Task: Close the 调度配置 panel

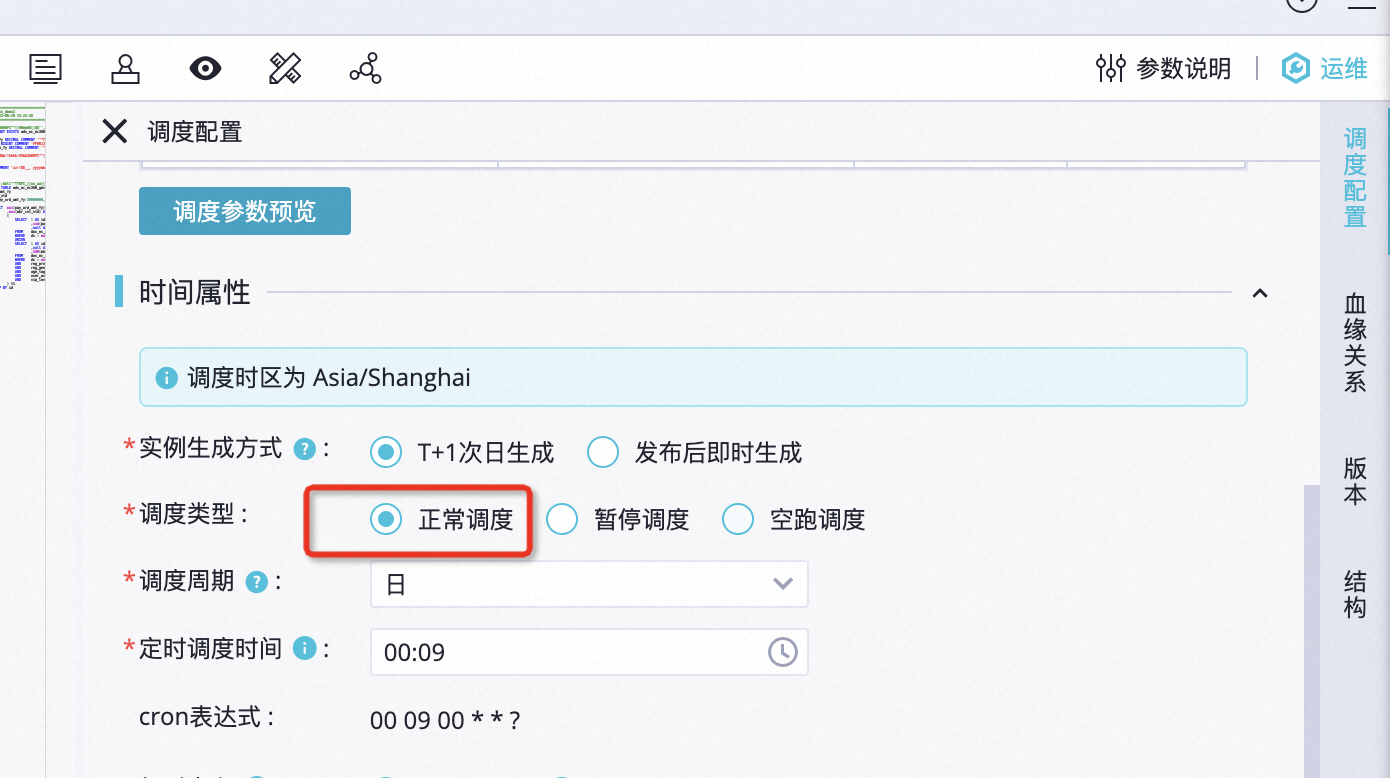Action: 115,131
